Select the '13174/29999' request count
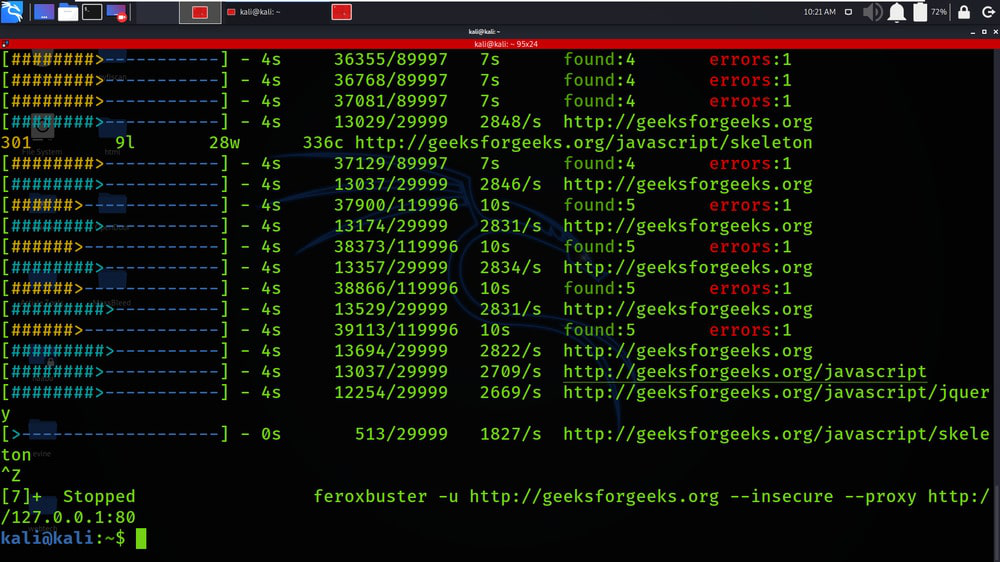This screenshot has height=562, width=1000. (x=391, y=226)
